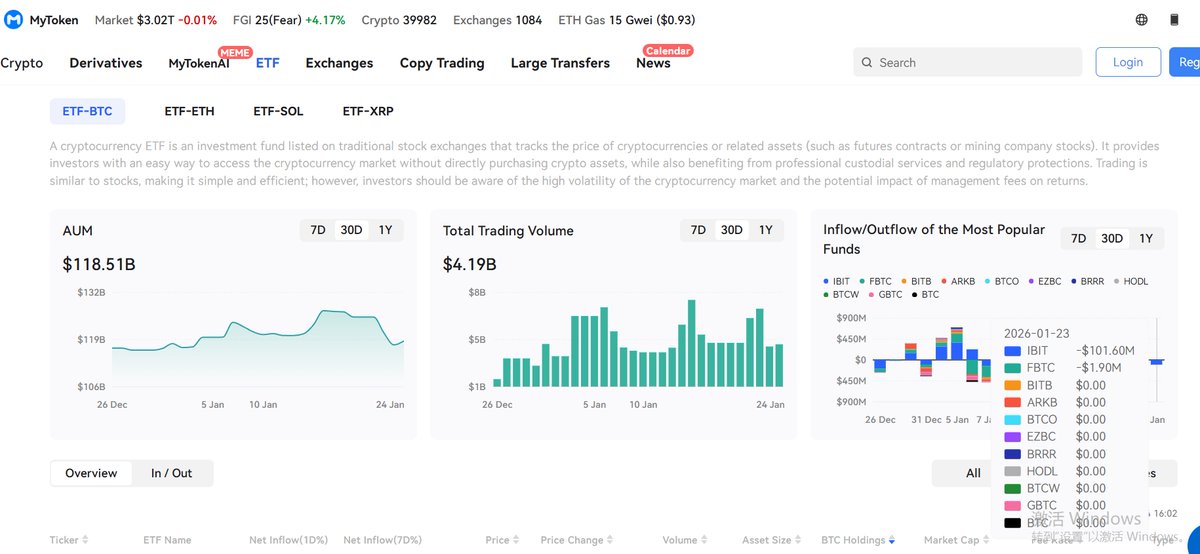Toggle the BRRR legend entry

(1087, 282)
